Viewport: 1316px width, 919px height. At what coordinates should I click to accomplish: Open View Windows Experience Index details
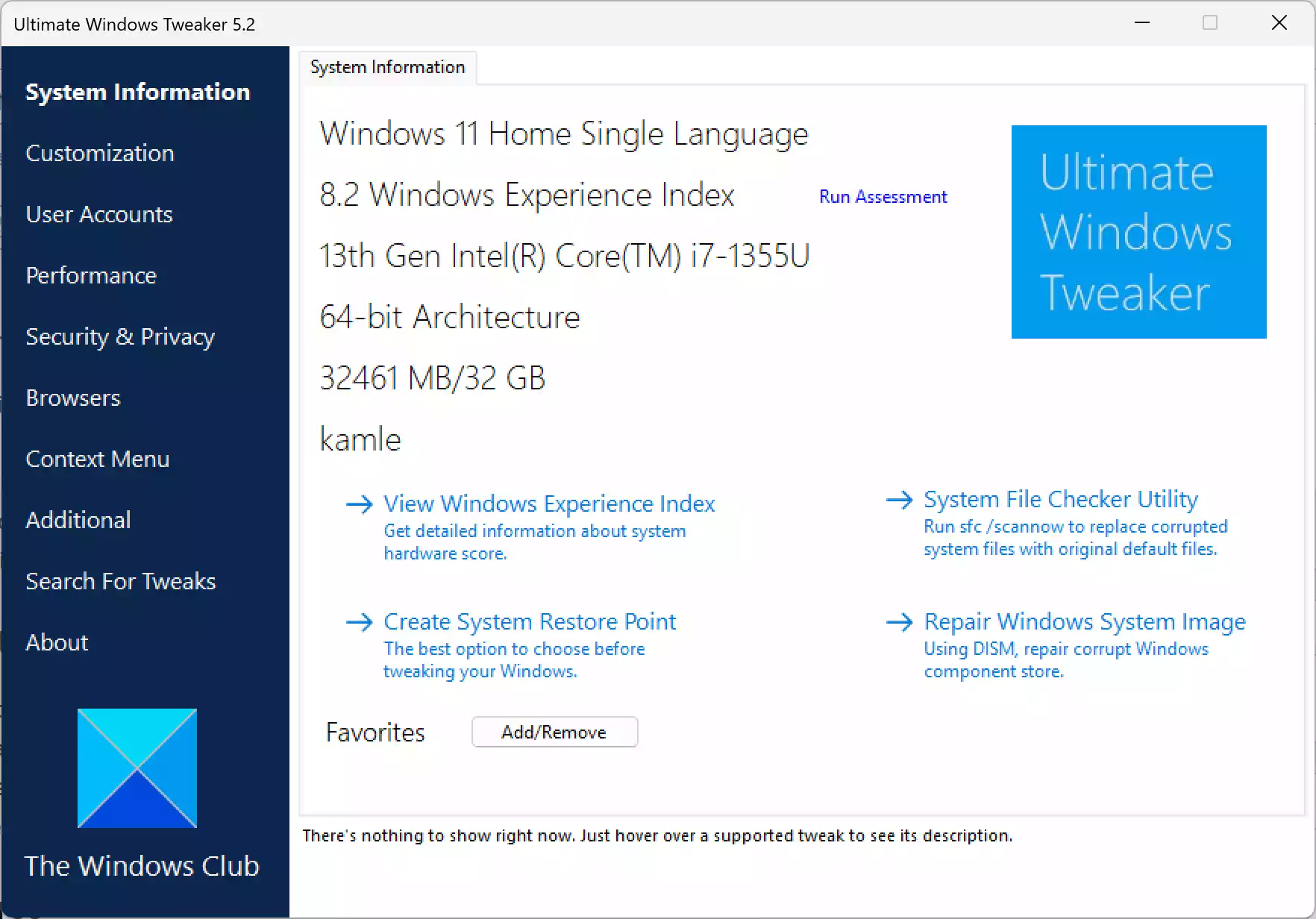pyautogui.click(x=548, y=504)
